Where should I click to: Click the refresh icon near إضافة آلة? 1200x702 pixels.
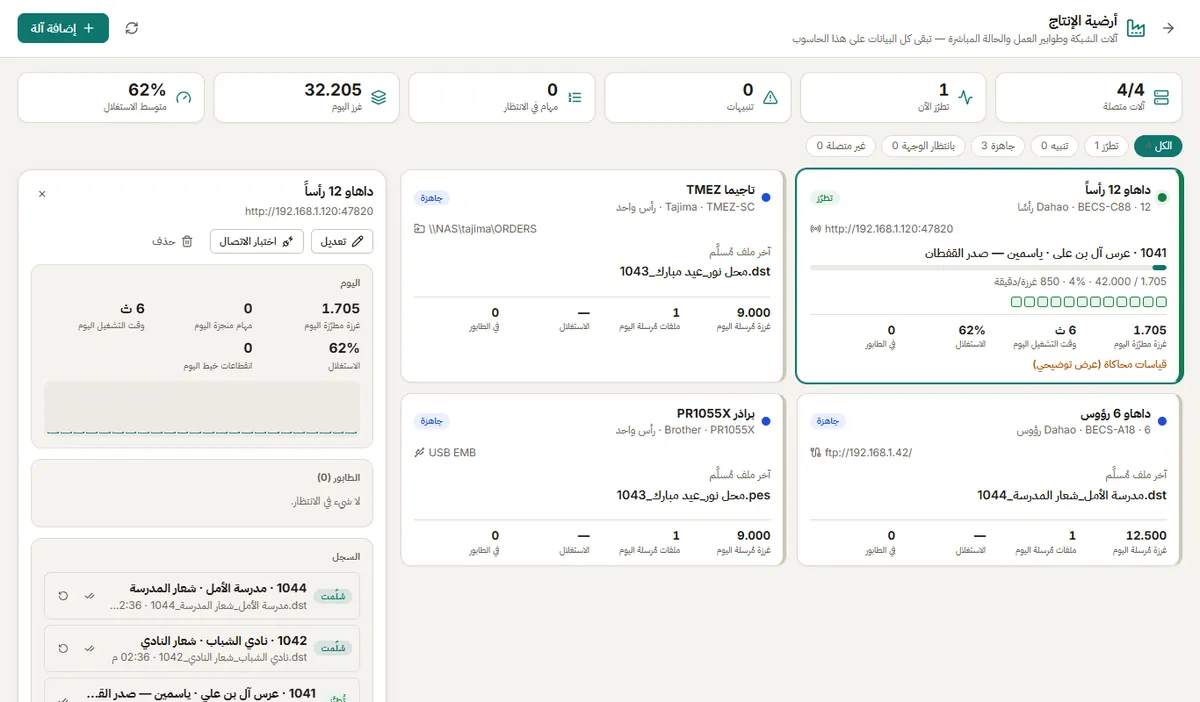pyautogui.click(x=132, y=28)
